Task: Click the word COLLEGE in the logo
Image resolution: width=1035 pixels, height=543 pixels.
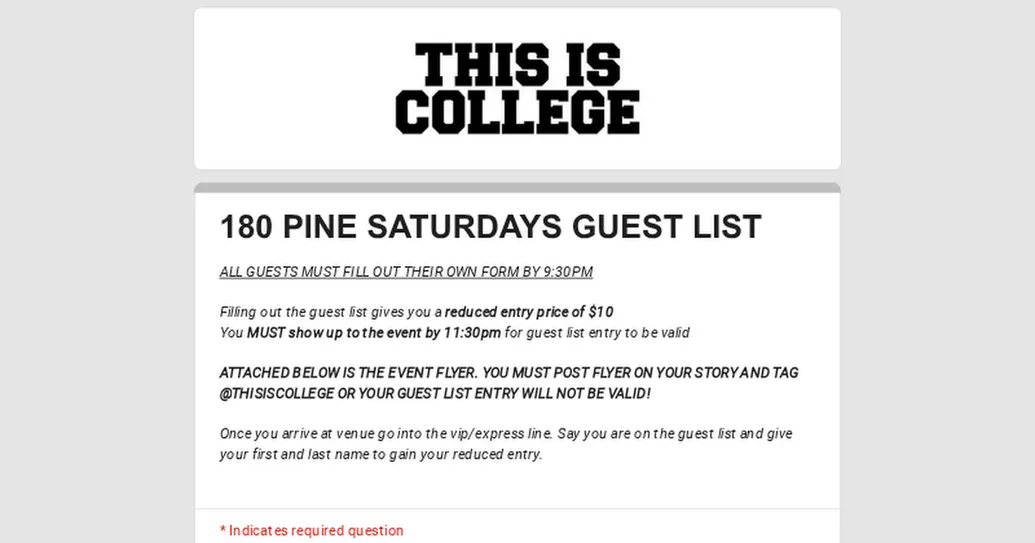Action: coord(517,112)
